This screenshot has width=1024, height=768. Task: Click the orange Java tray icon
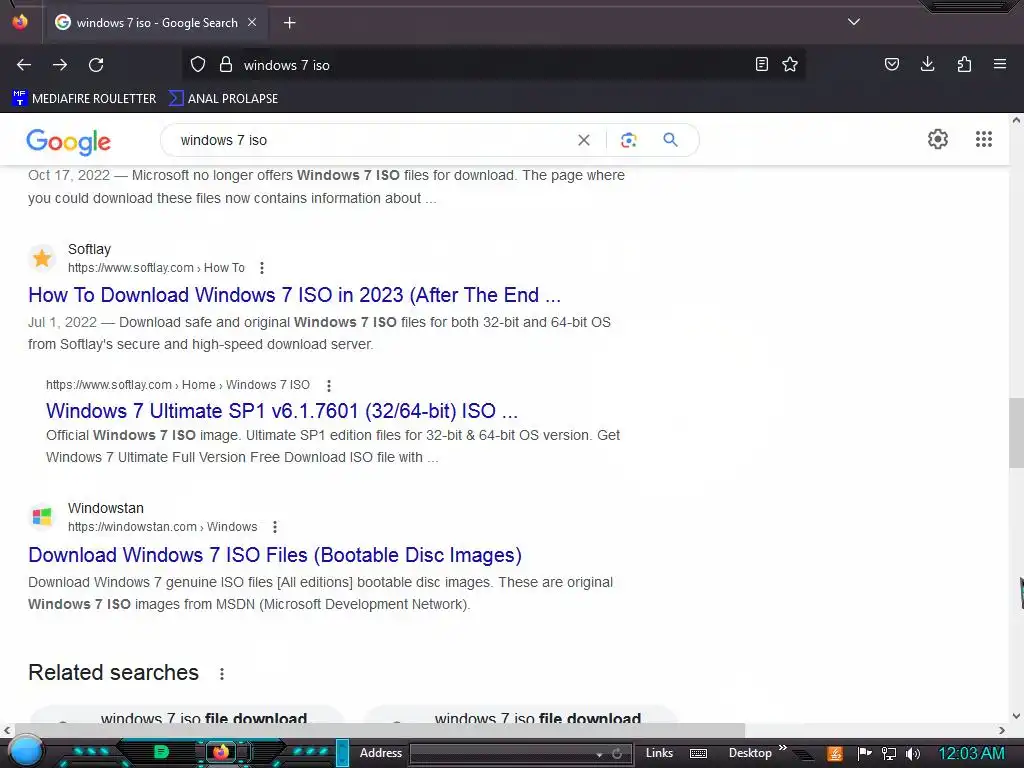pos(835,754)
